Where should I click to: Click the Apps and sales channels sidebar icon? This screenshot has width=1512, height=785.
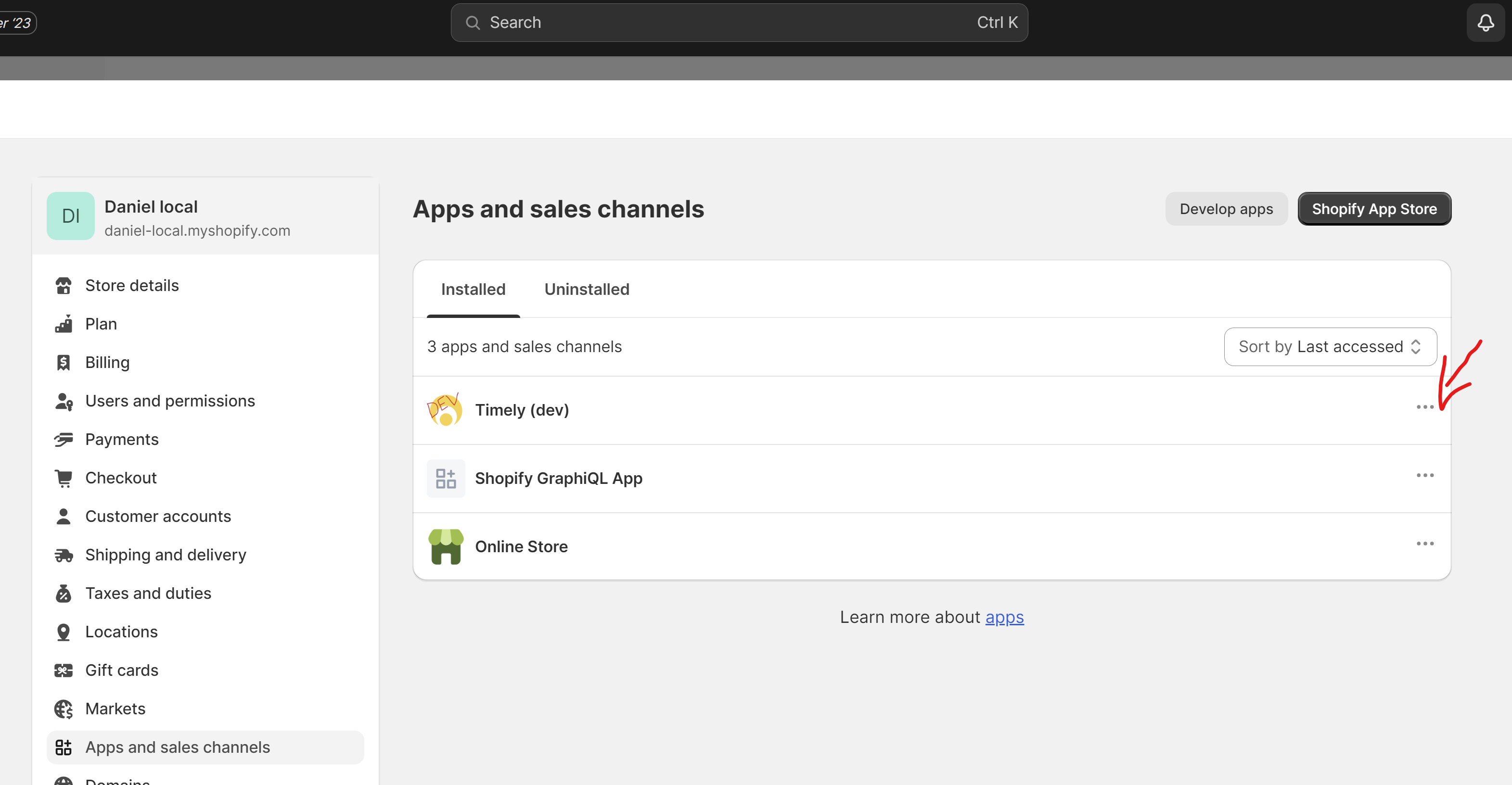(64, 747)
